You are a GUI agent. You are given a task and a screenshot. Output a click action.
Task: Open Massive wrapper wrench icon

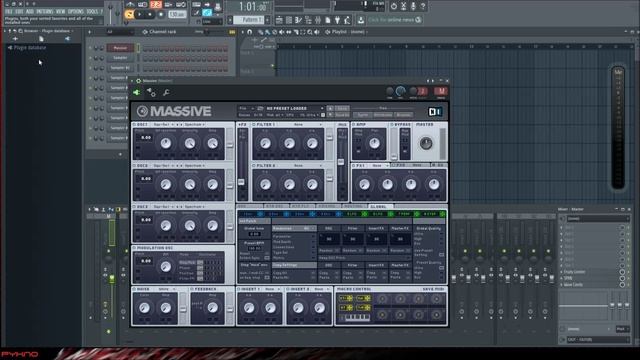point(166,93)
